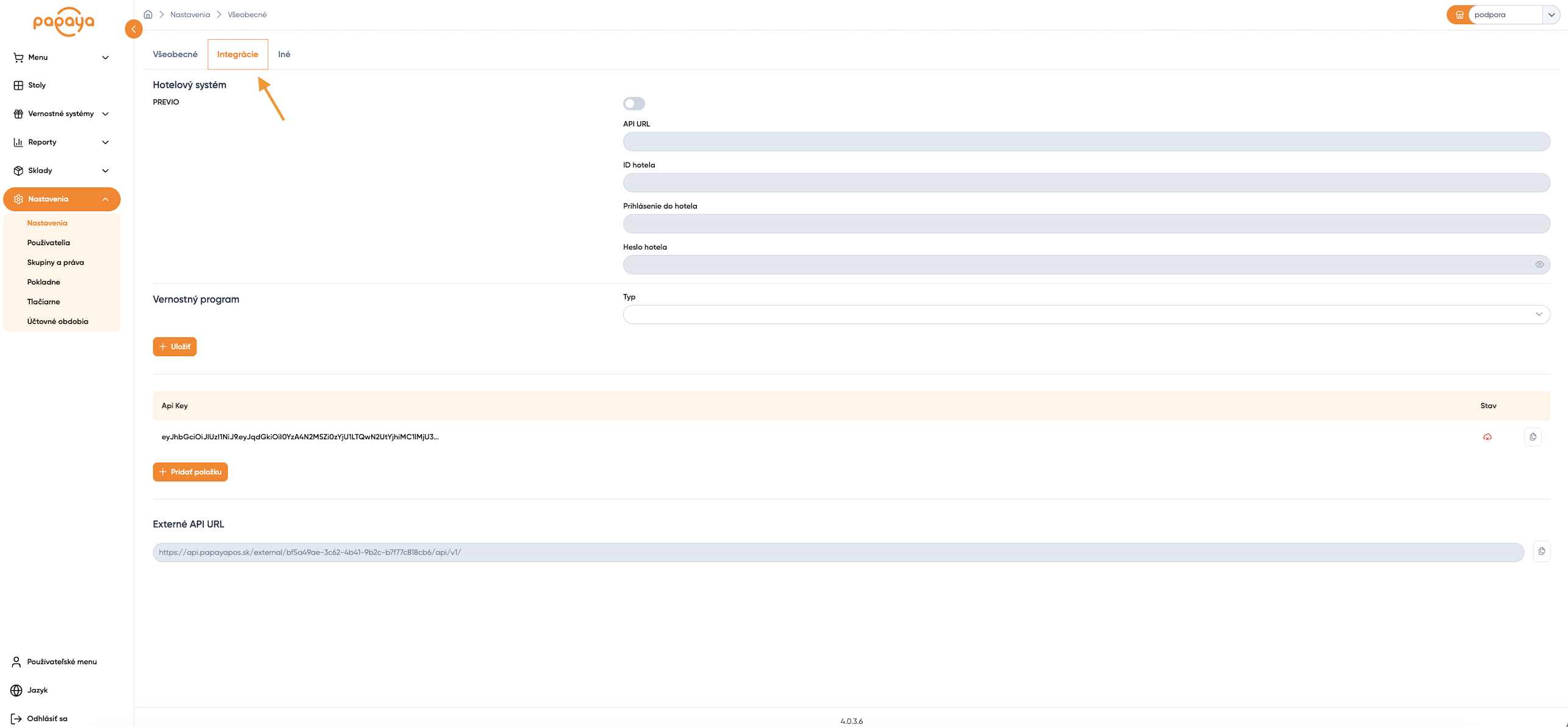Expand the Reporty section chevron
The image size is (1568, 727).
point(105,143)
